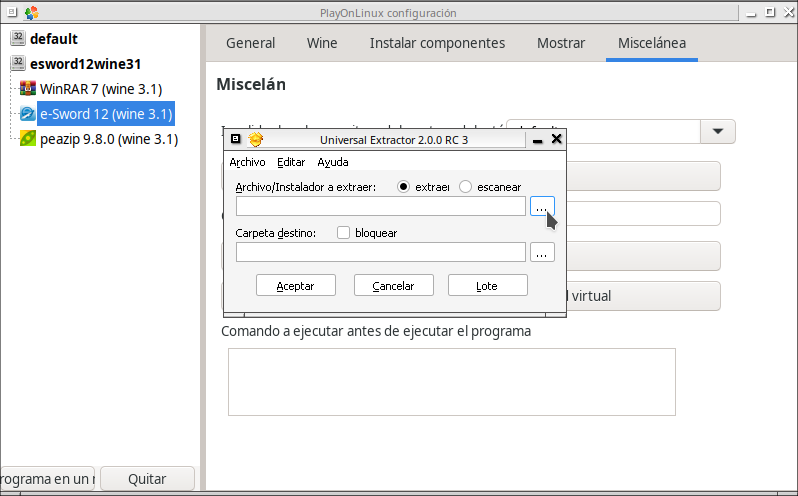Focus the Carpeta destino input field

click(x=381, y=252)
